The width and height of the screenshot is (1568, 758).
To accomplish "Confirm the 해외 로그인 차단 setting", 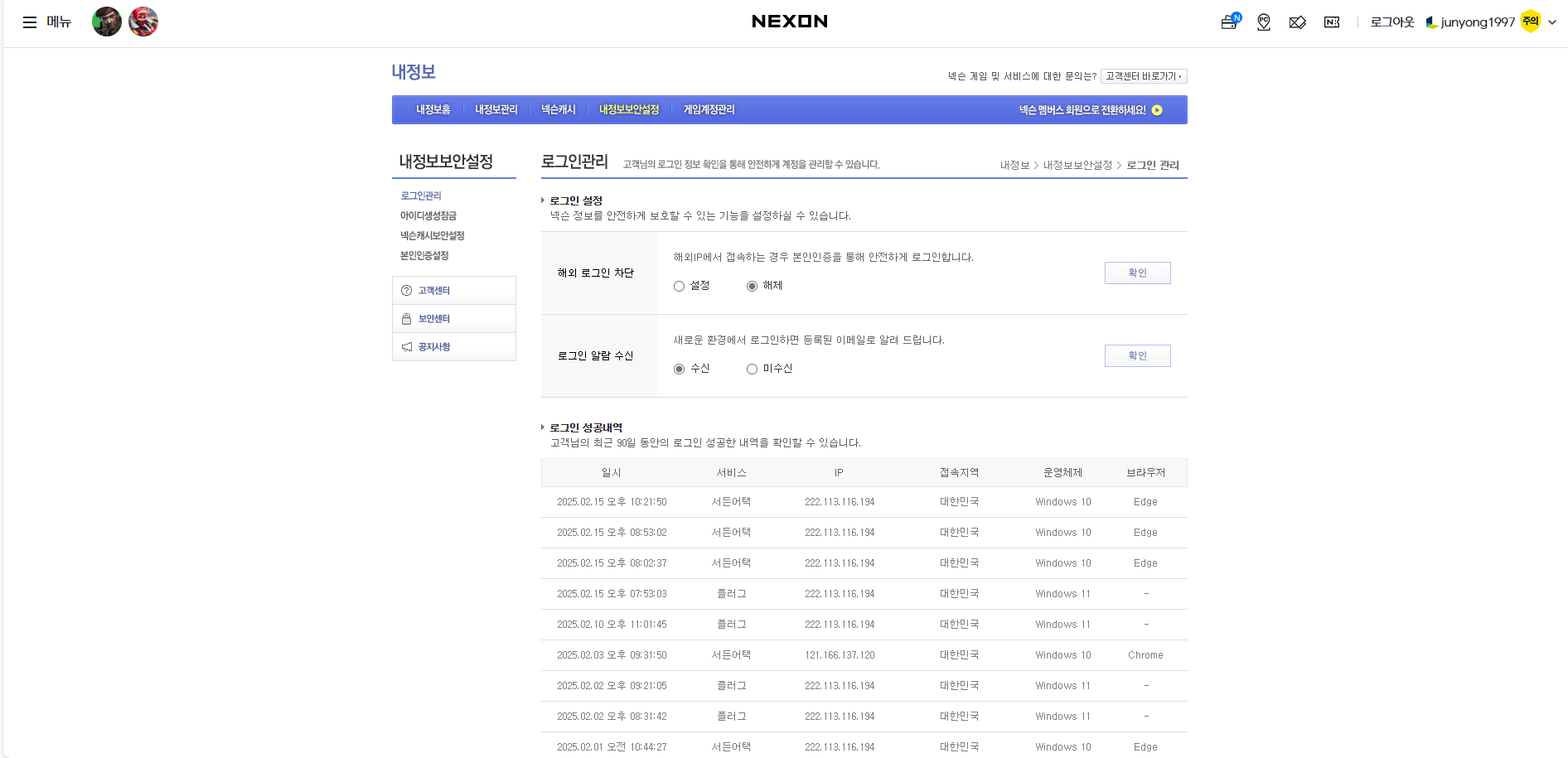I will (1137, 273).
